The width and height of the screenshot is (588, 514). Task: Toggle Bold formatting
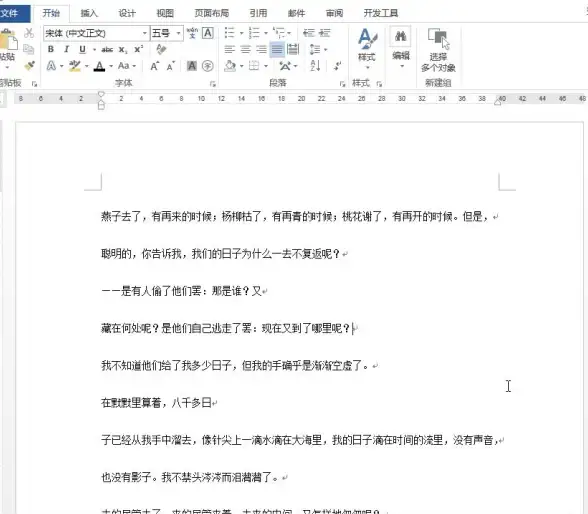click(x=51, y=49)
